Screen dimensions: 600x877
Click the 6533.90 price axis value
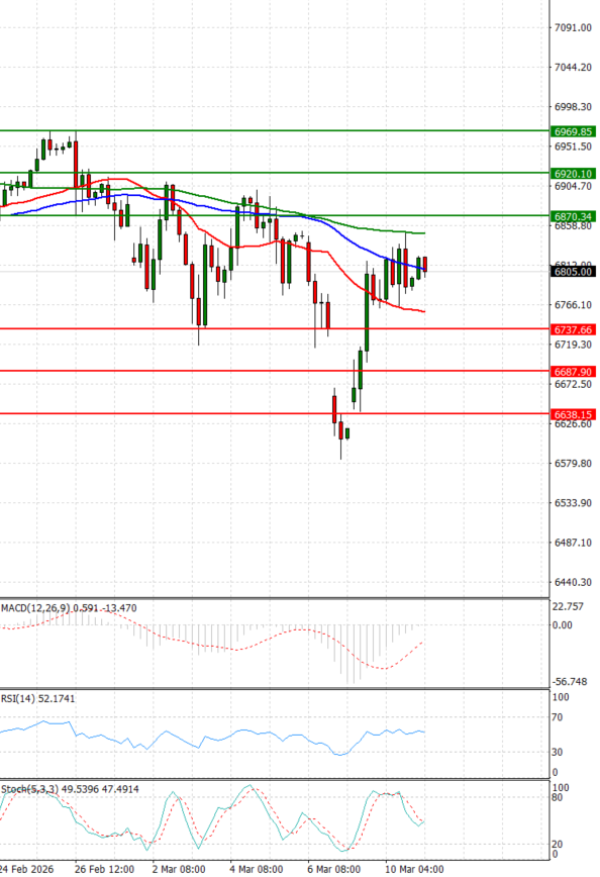tap(573, 503)
